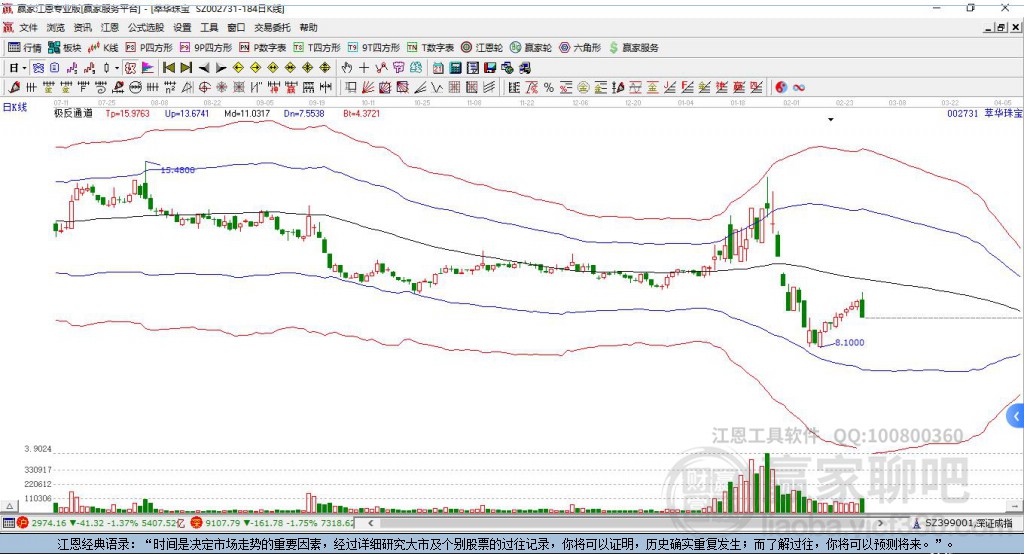Open the 9T四方形 tool

coord(374,48)
